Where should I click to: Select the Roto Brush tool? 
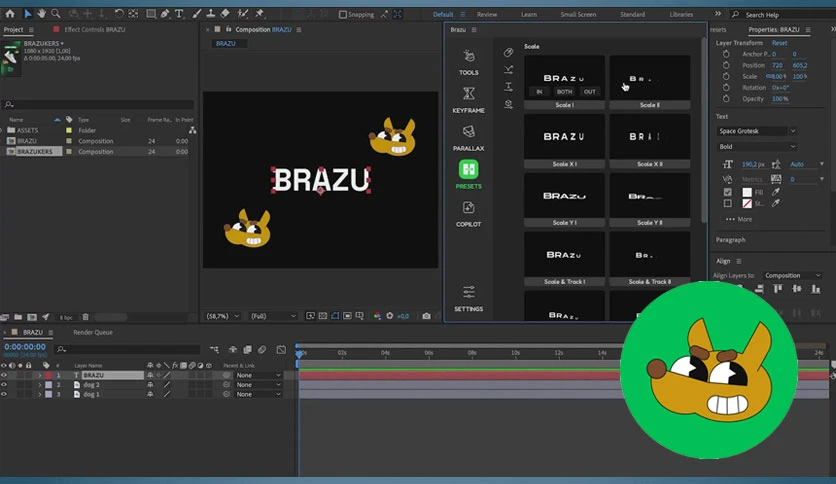(243, 14)
